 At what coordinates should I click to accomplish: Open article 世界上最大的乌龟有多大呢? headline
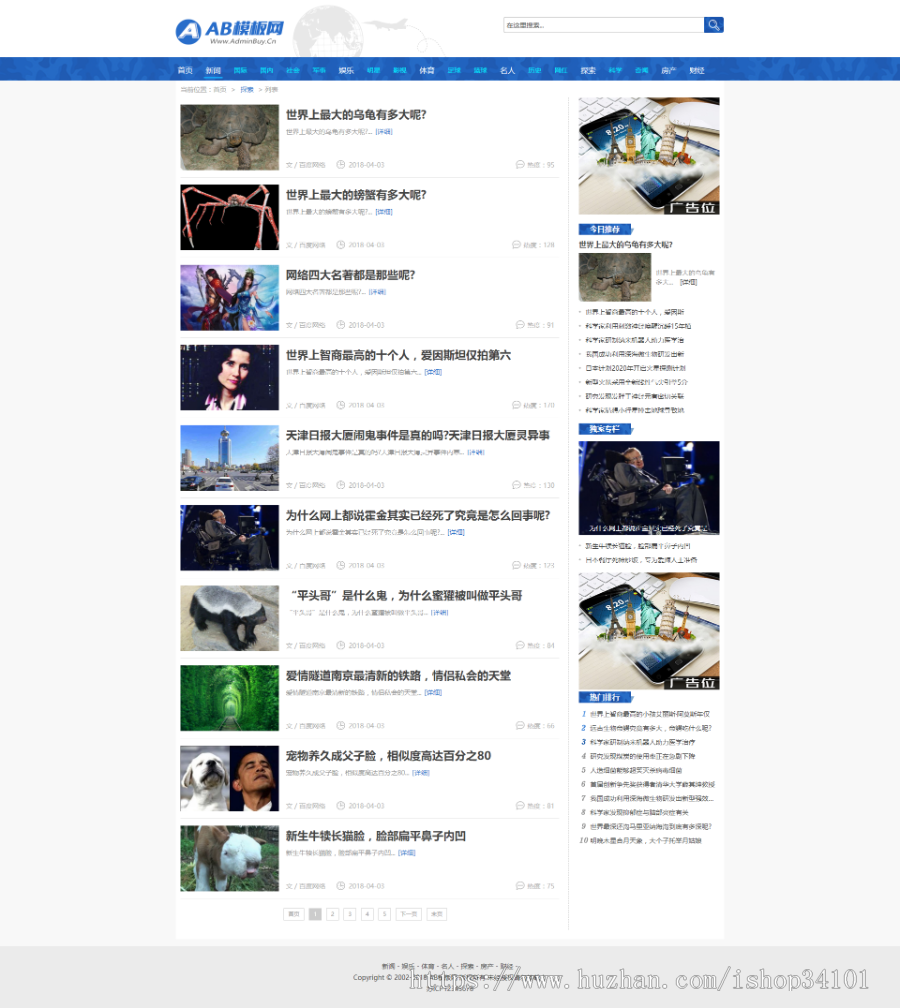[x=356, y=115]
